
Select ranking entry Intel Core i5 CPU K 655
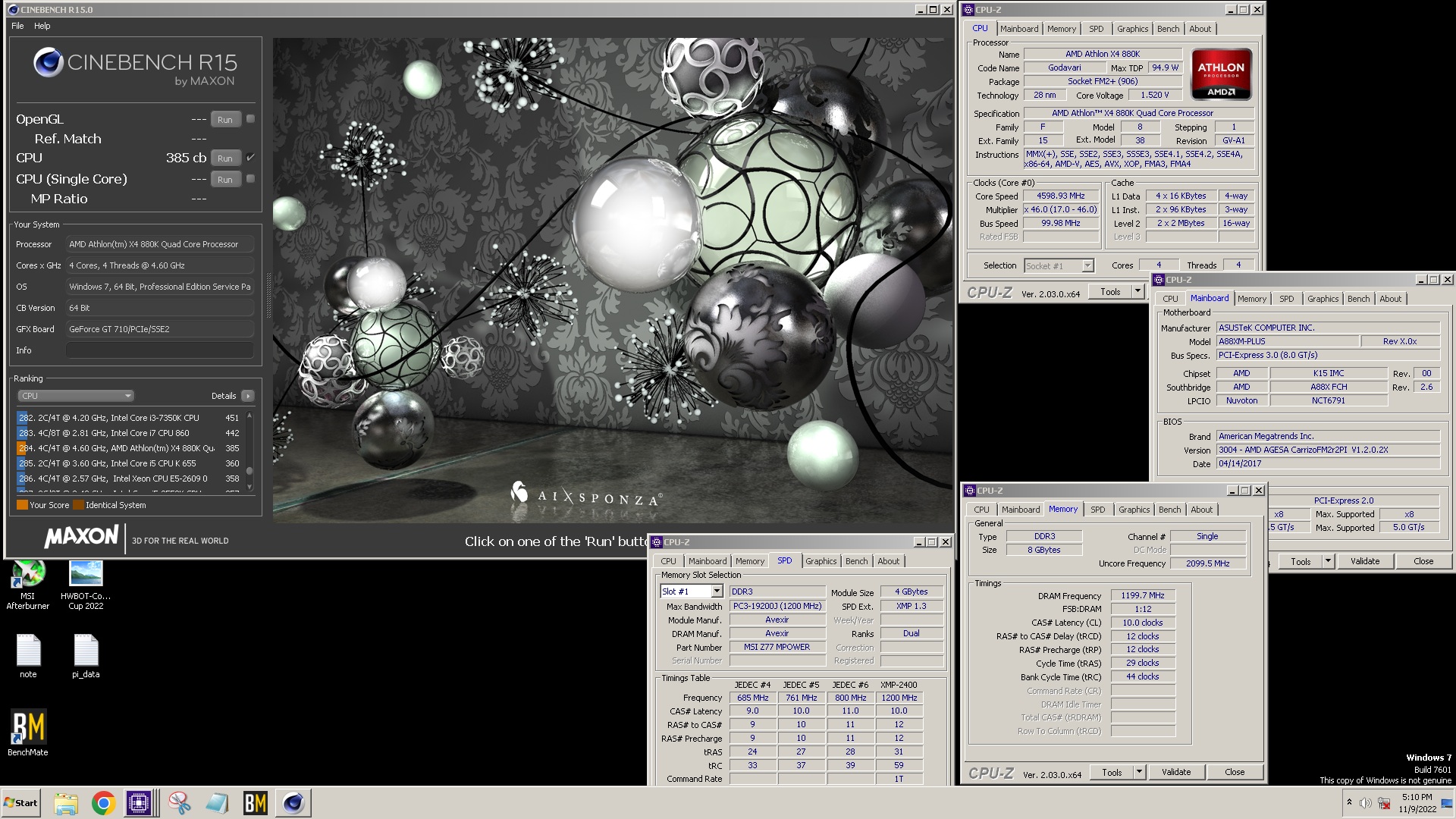128,463
